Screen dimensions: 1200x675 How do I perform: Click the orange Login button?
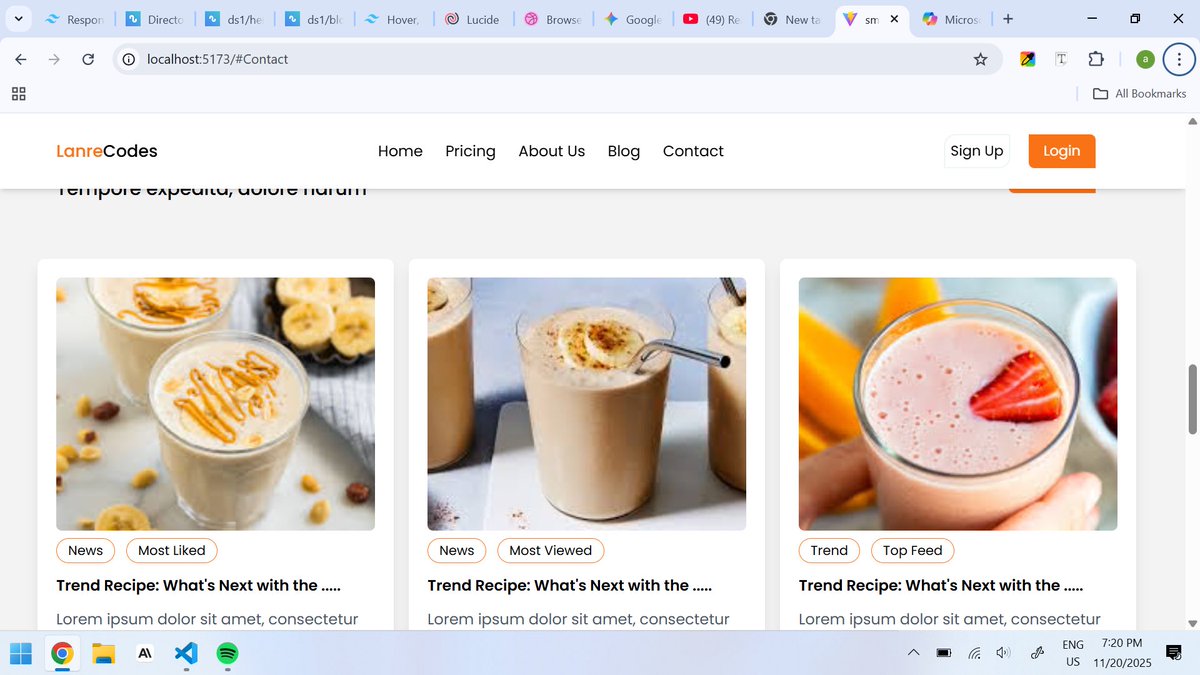pyautogui.click(x=1061, y=151)
